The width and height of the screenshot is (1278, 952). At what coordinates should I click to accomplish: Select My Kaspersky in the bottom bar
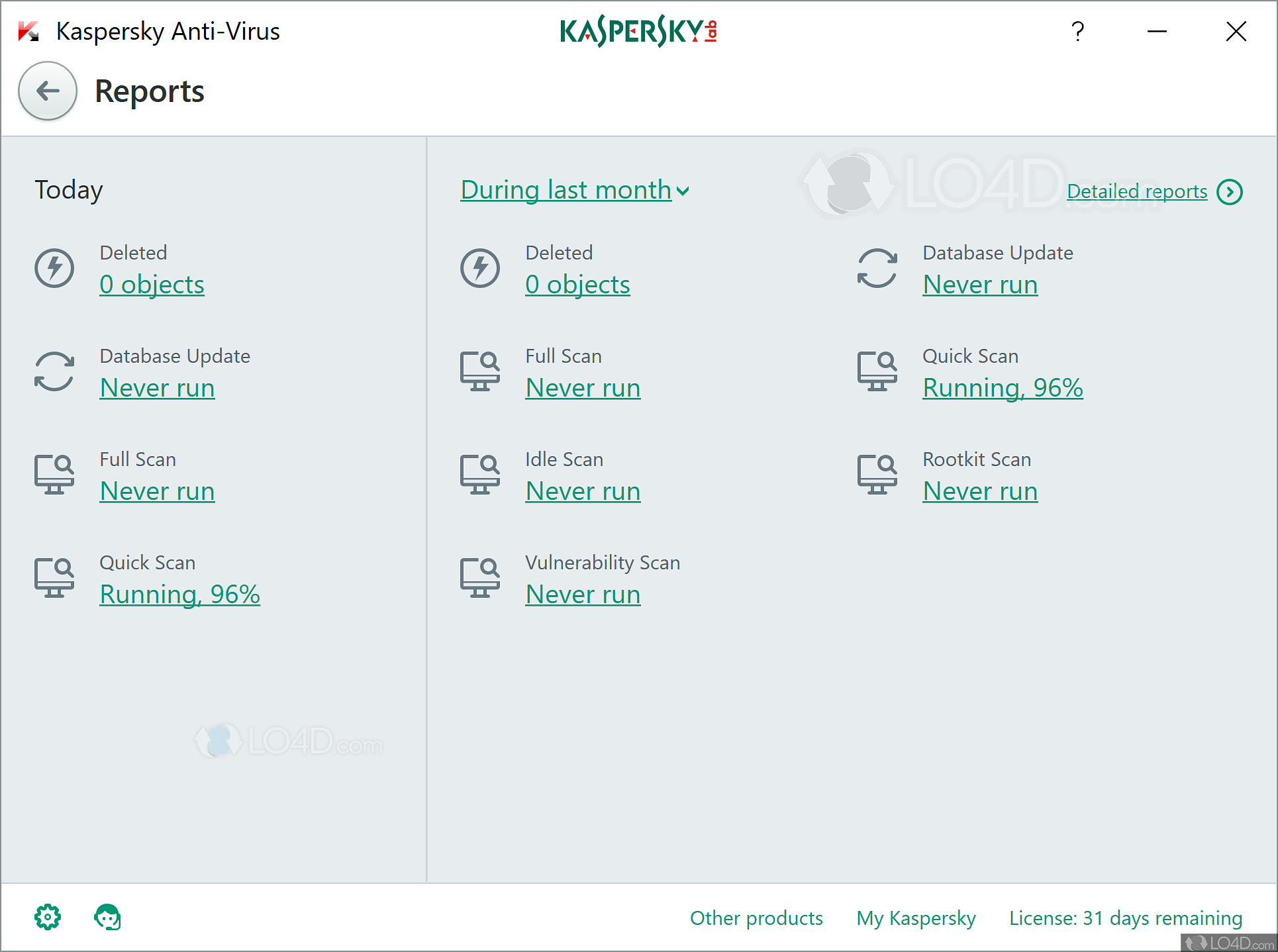pos(916,918)
